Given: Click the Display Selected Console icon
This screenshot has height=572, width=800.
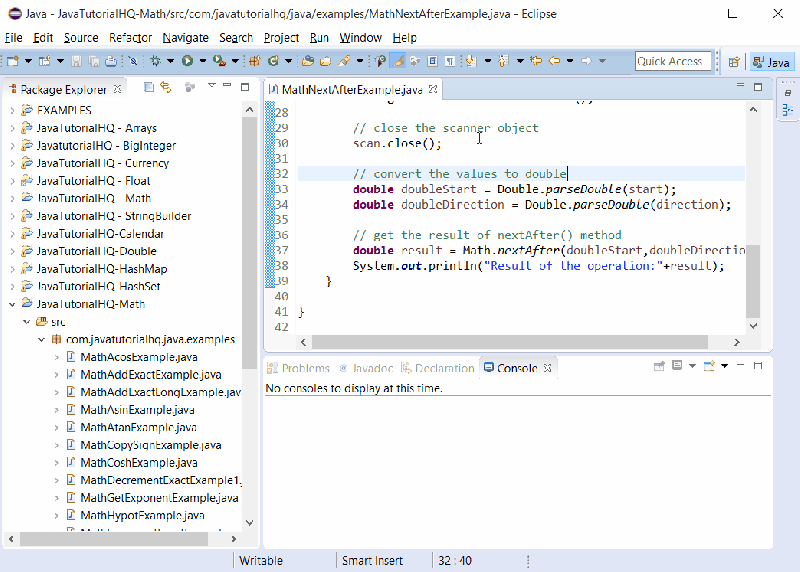Looking at the screenshot, I should pos(677,366).
